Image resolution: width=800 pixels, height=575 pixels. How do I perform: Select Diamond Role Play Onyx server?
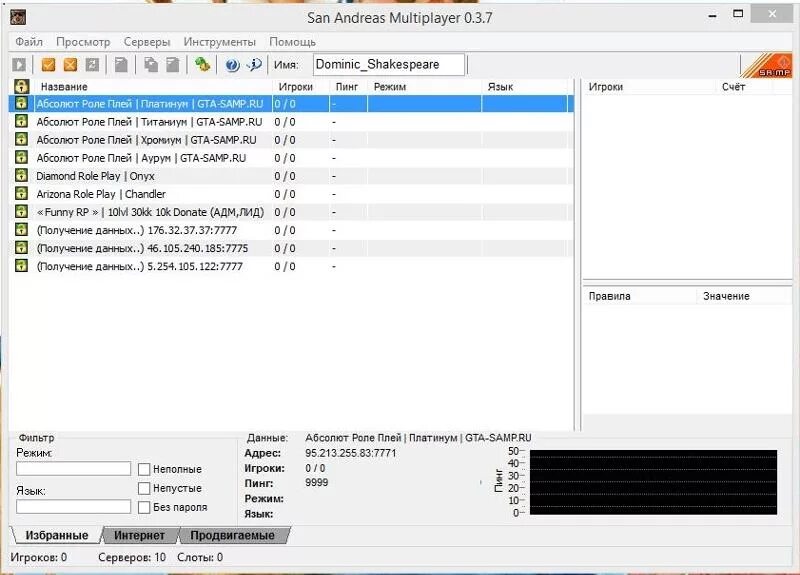pyautogui.click(x=291, y=176)
